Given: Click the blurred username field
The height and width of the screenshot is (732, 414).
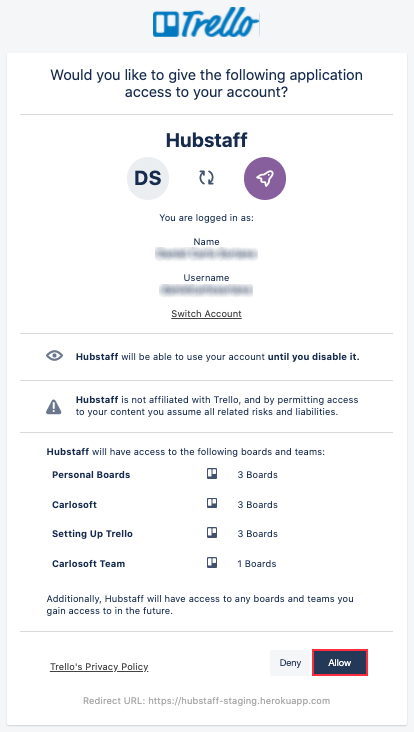Looking at the screenshot, I should (x=206, y=290).
